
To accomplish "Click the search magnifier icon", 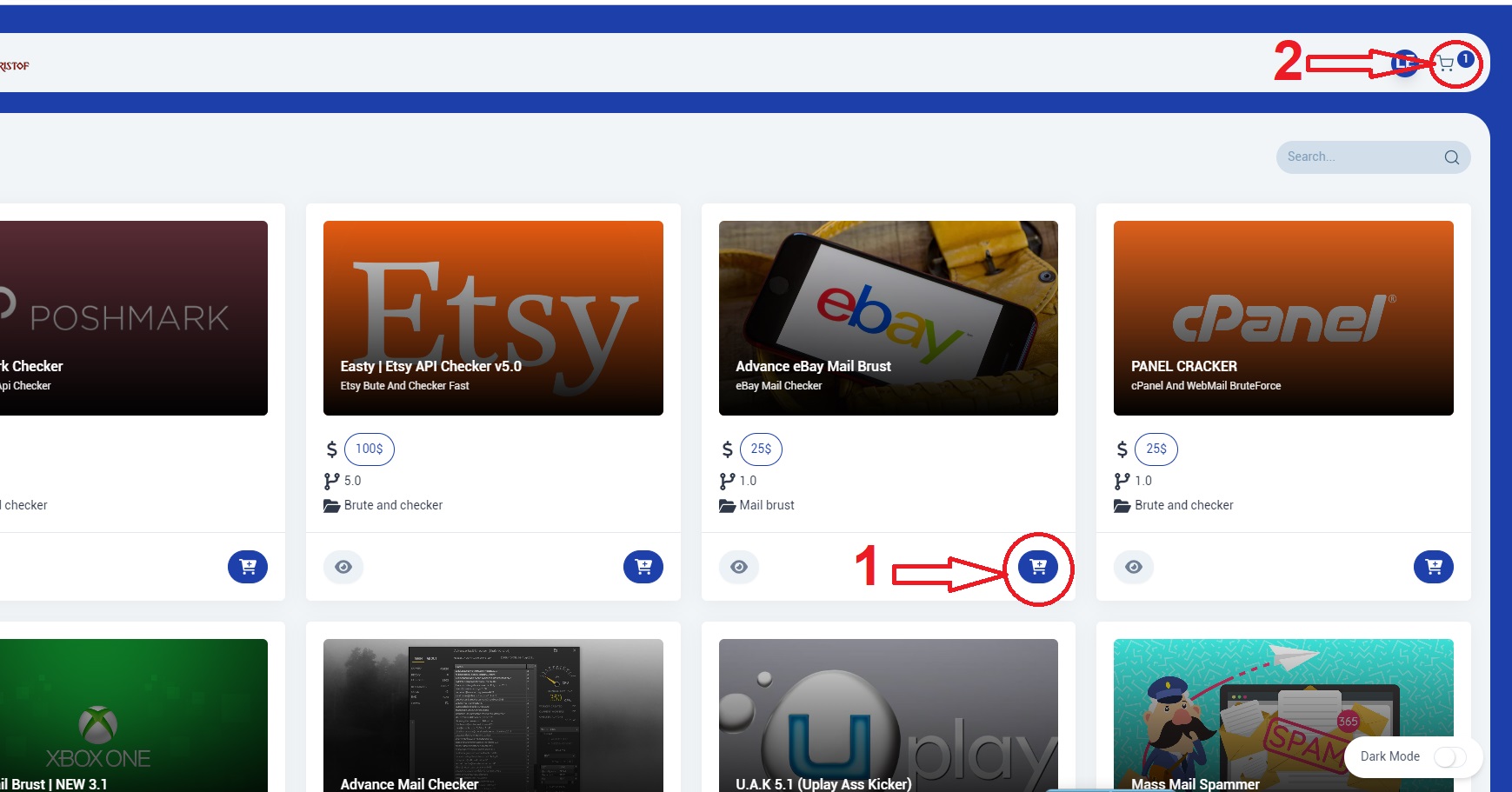I will [1451, 157].
